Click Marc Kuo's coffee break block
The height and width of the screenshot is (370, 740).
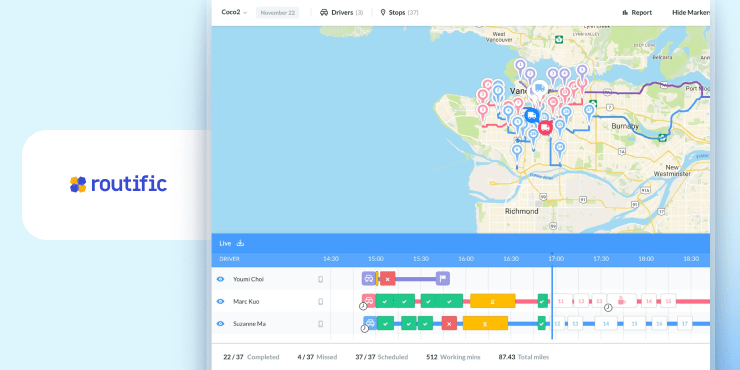(x=622, y=301)
